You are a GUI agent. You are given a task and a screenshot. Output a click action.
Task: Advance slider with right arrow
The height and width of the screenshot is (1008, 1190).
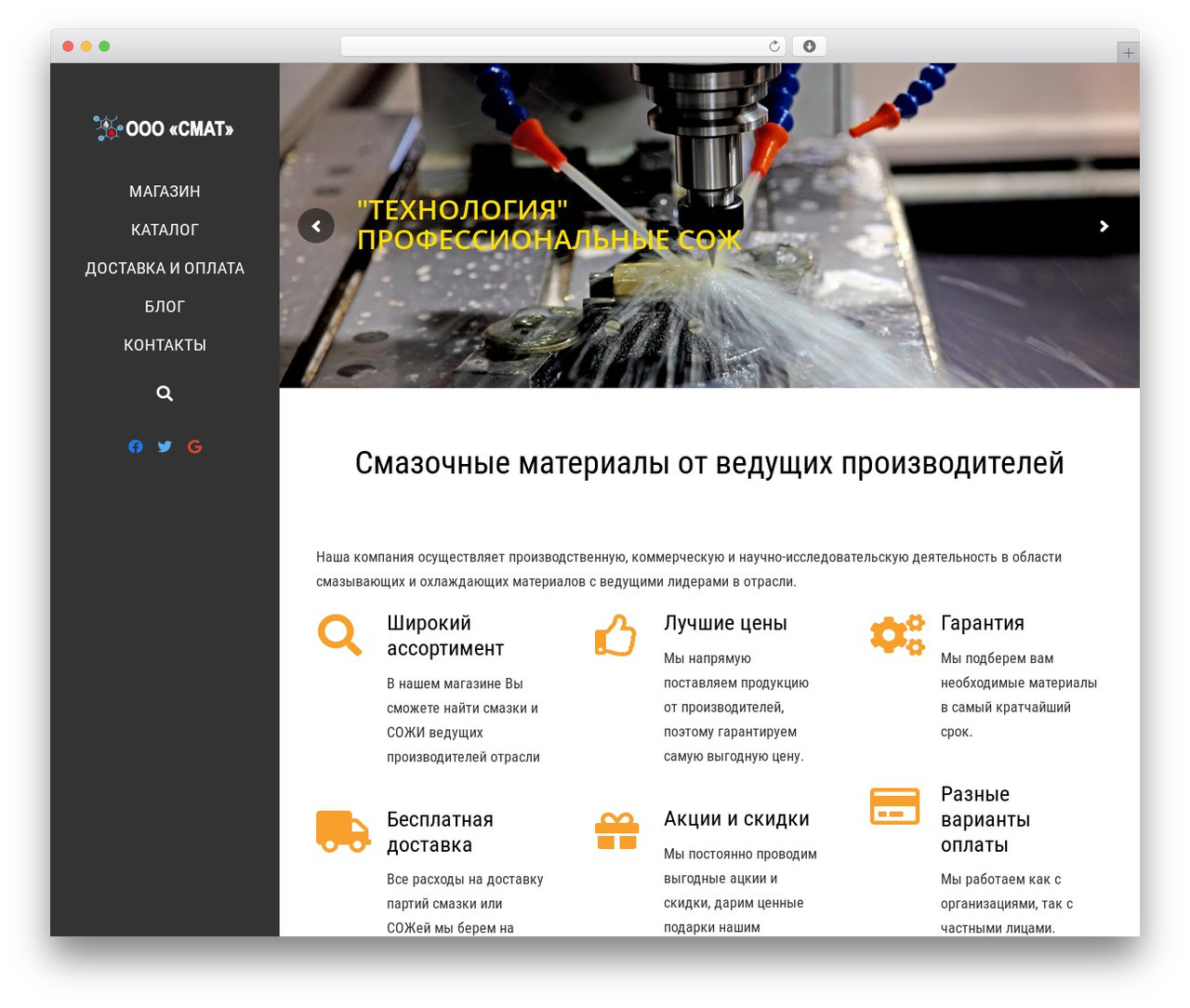(x=1104, y=226)
